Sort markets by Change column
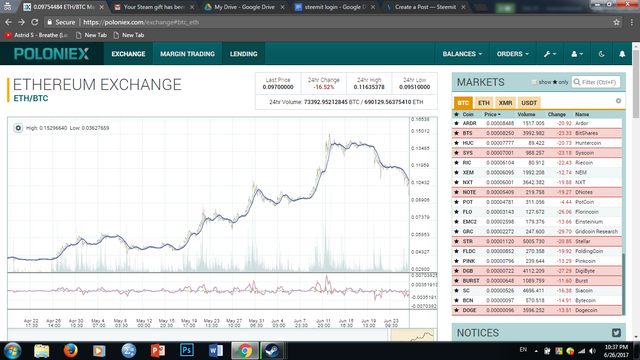The image size is (640, 360). (x=557, y=114)
